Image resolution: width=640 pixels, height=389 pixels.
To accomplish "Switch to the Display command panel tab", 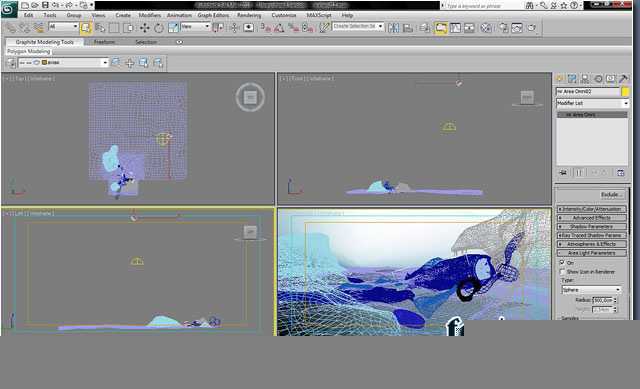I will 611,78.
